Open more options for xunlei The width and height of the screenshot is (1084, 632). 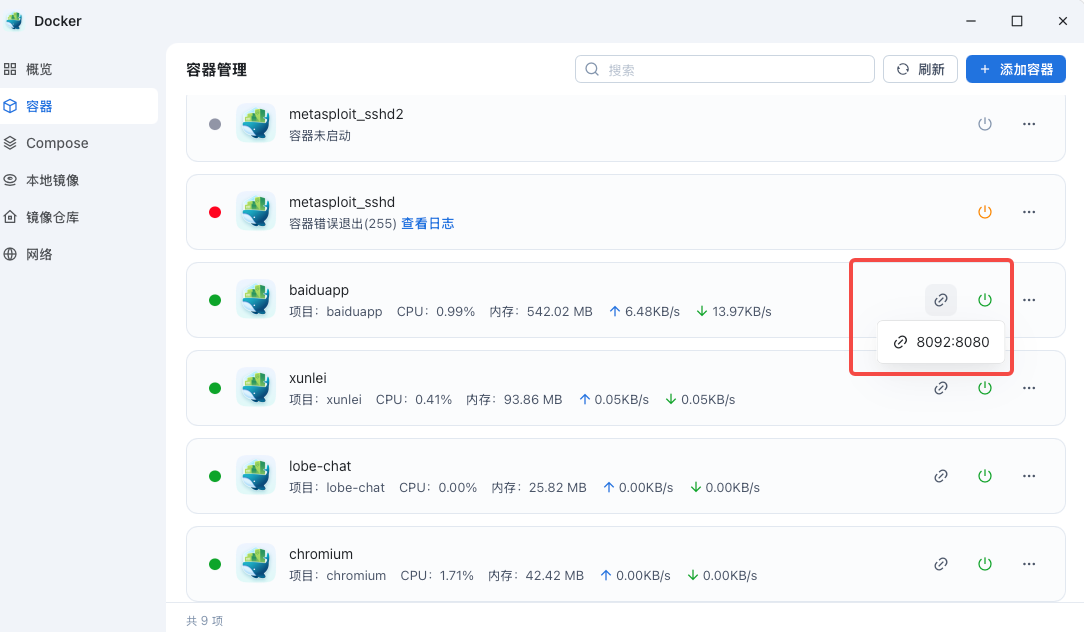point(1029,388)
